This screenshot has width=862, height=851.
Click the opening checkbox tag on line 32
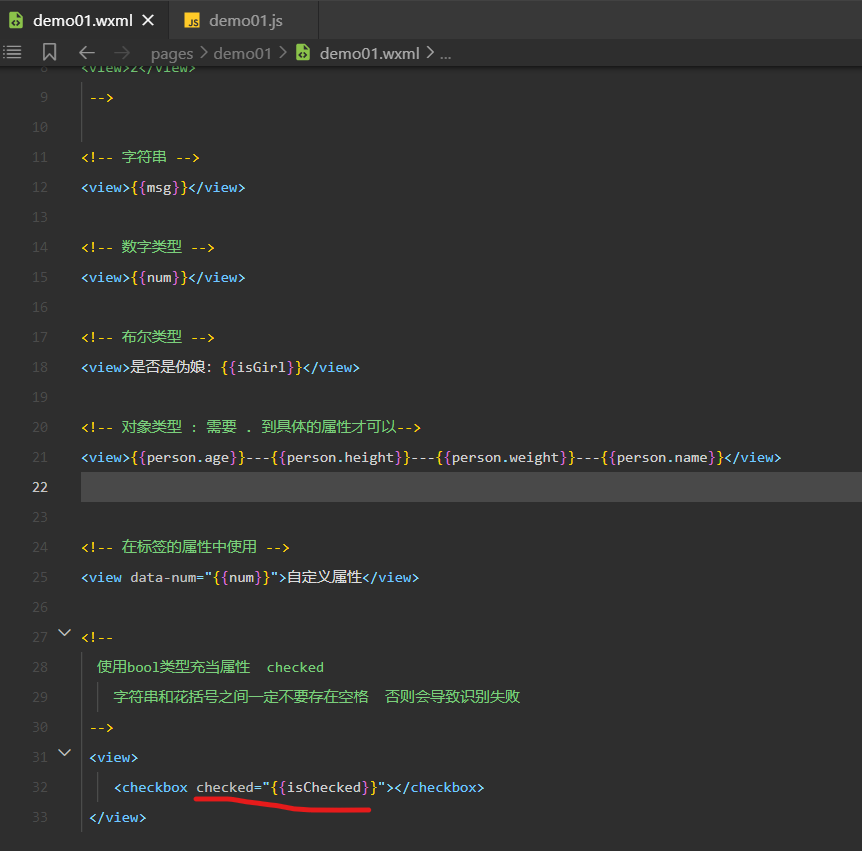pos(151,787)
